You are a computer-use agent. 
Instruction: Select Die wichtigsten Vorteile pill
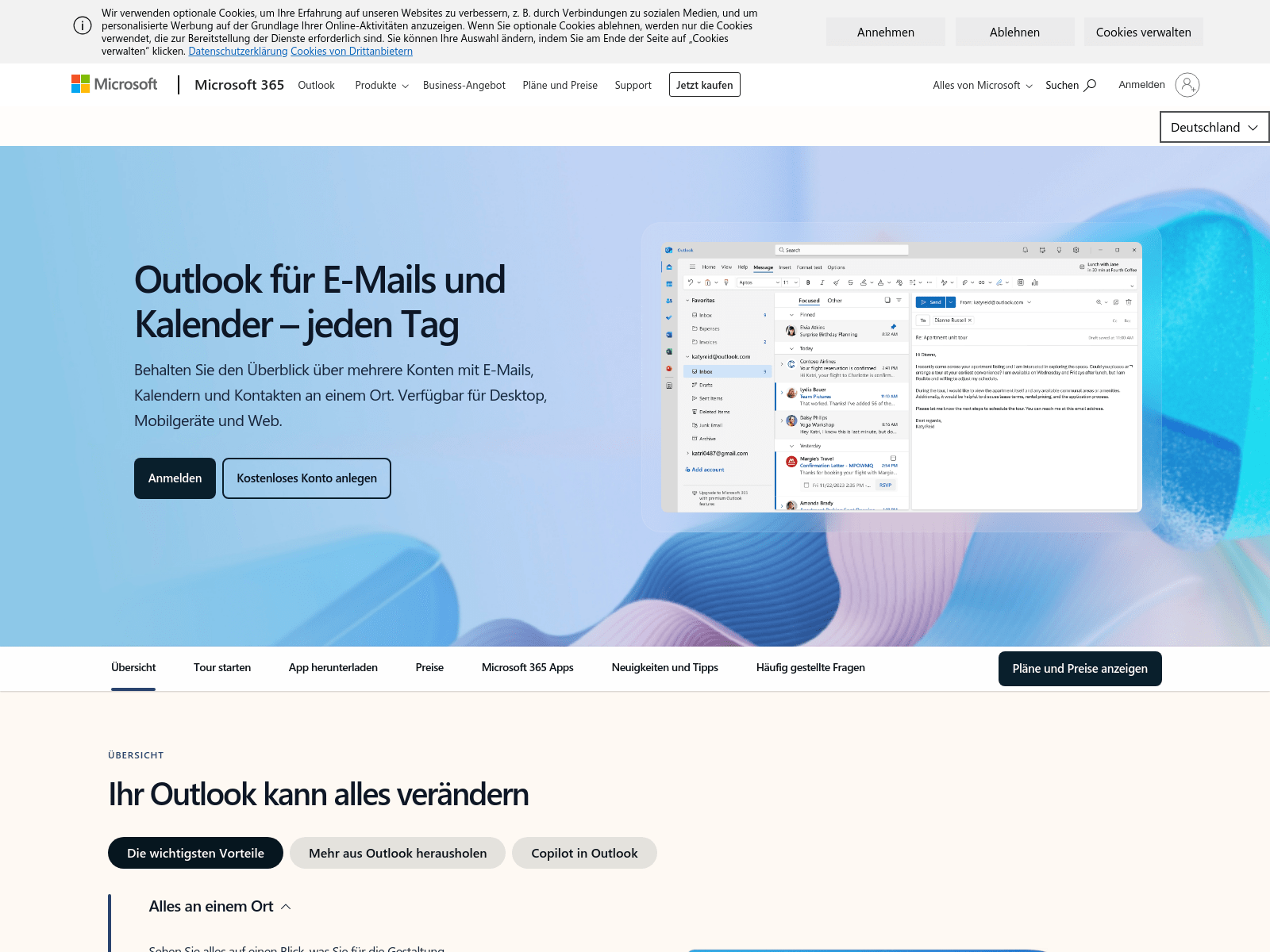(x=195, y=853)
